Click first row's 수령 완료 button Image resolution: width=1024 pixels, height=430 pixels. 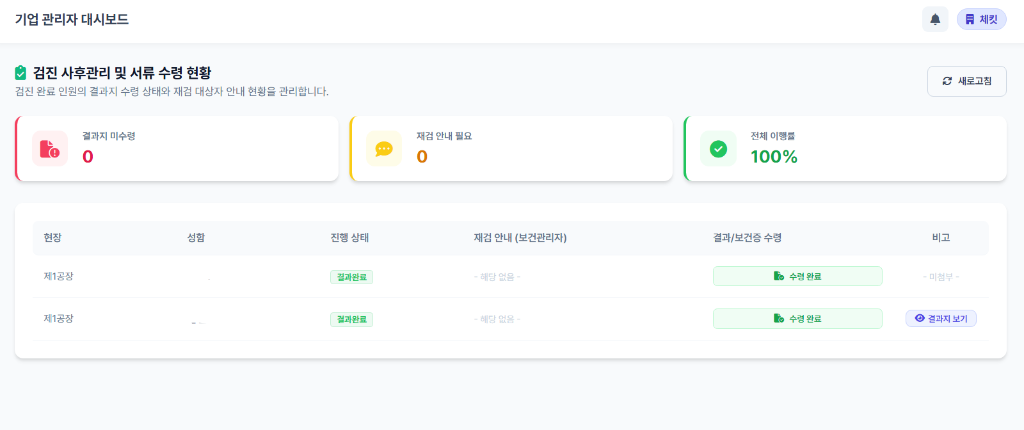pyautogui.click(x=797, y=276)
